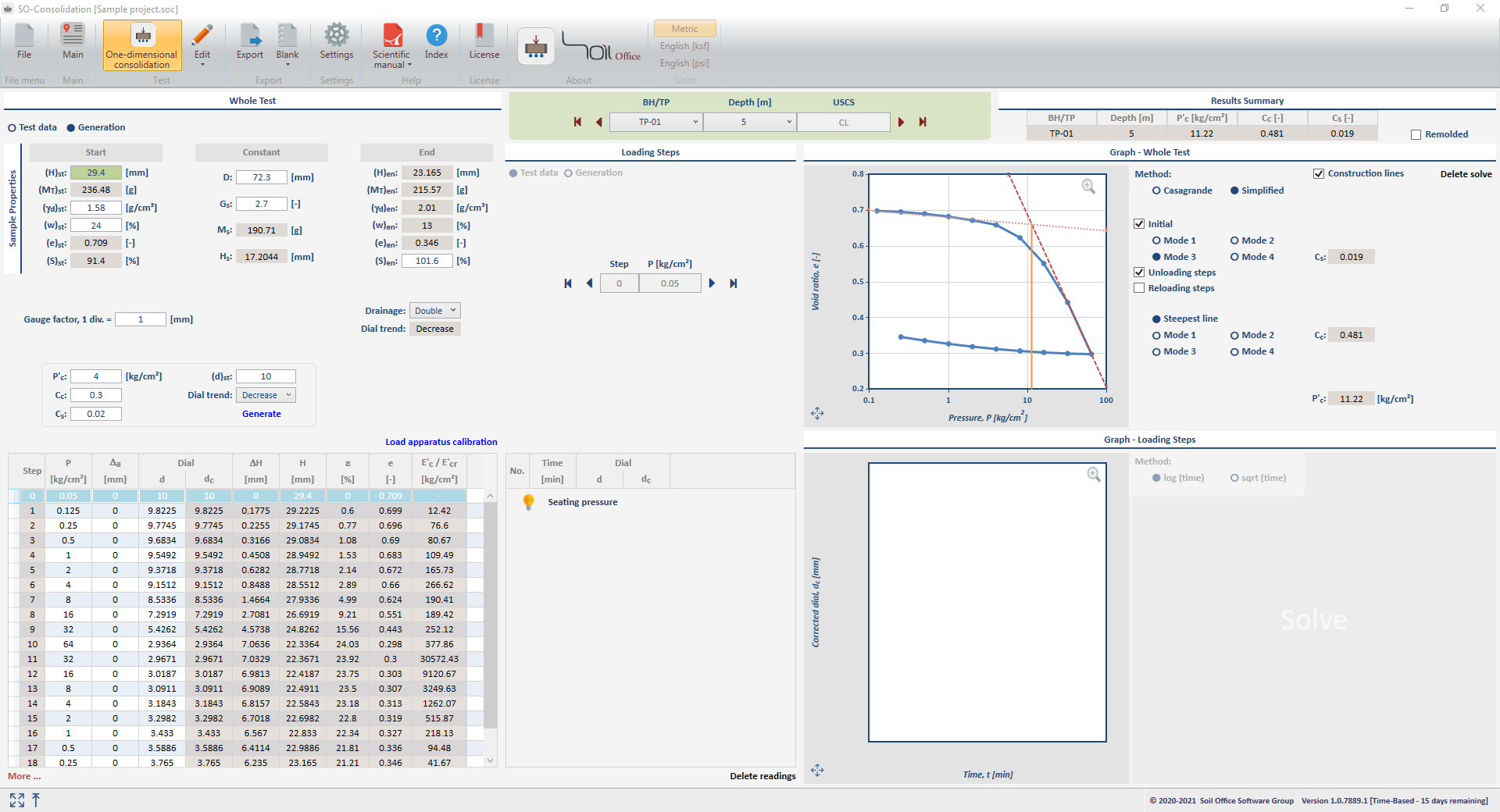This screenshot has width=1500, height=812.
Task: Open the File menu icon
Action: click(x=24, y=36)
